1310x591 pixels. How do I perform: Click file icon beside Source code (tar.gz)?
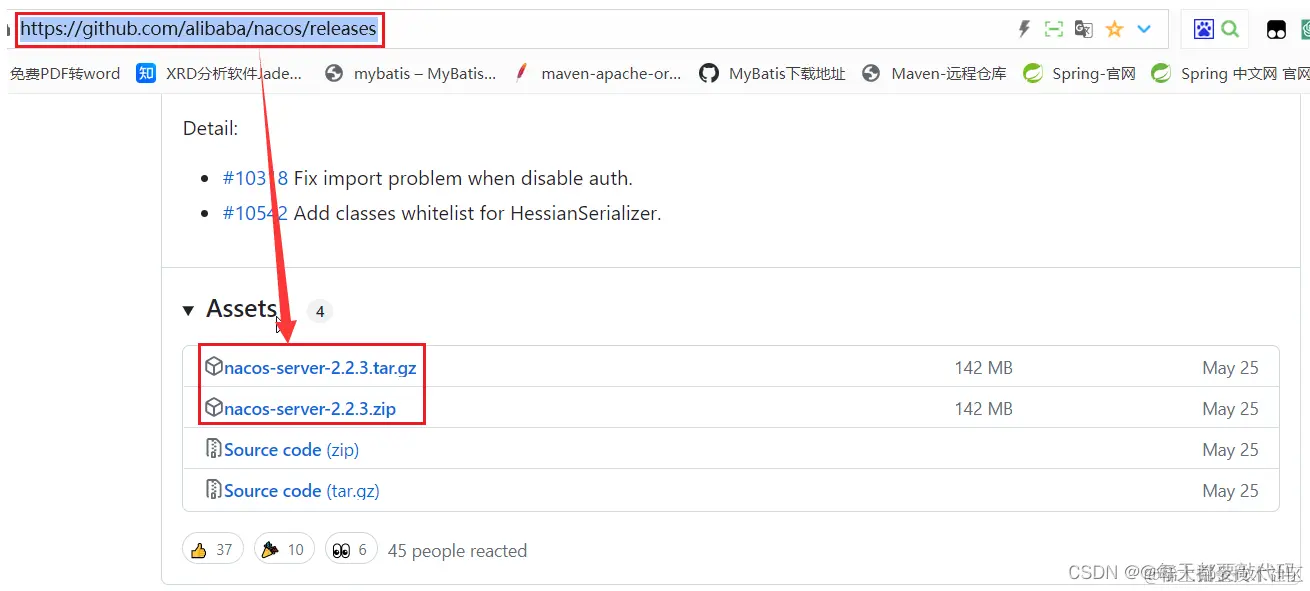pyautogui.click(x=213, y=490)
